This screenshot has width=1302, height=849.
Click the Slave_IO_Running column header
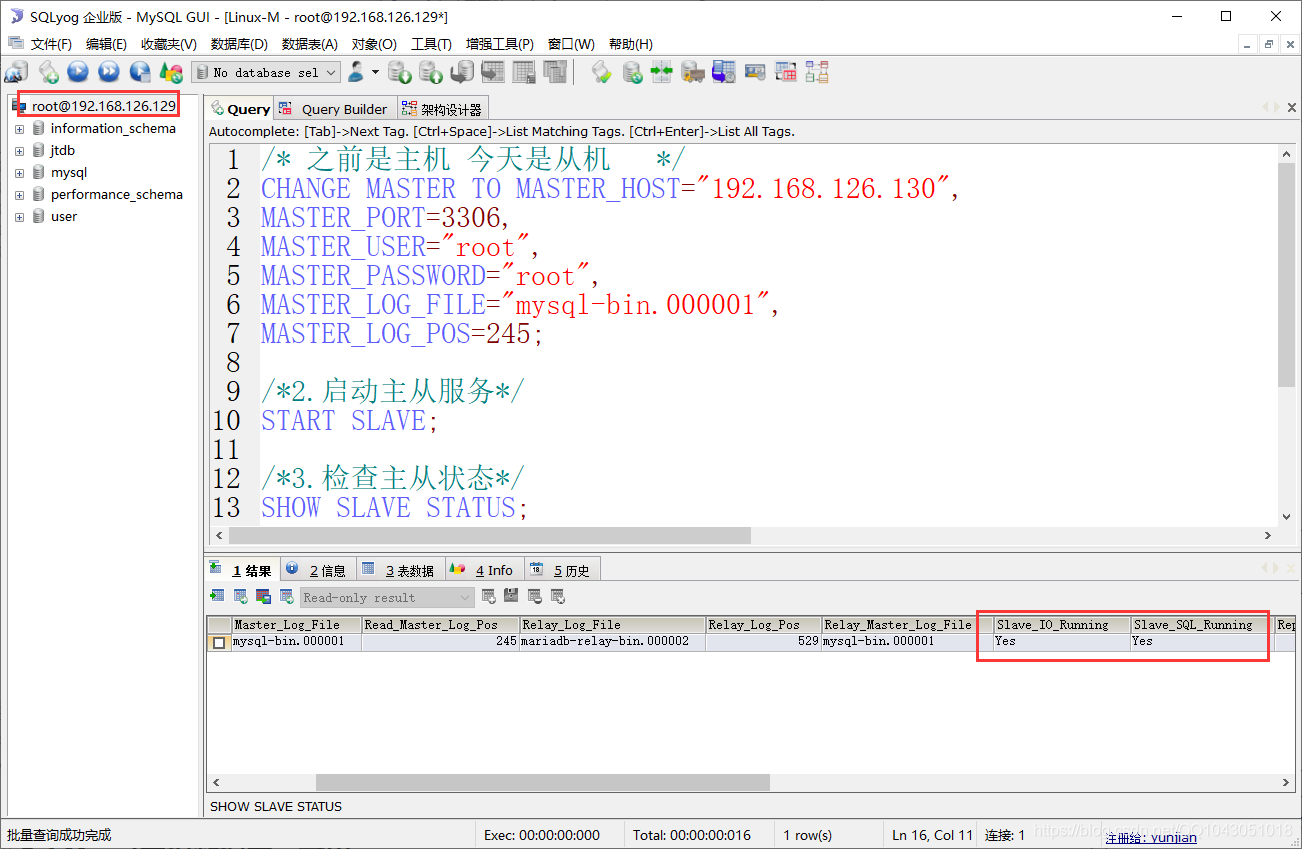click(x=1061, y=625)
